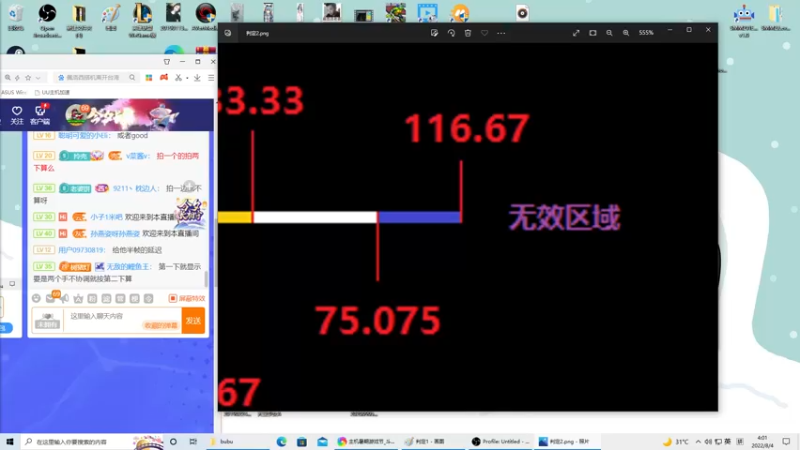This screenshot has height=450, width=800.
Task: Open the browser hamburger menu
Action: point(211,78)
